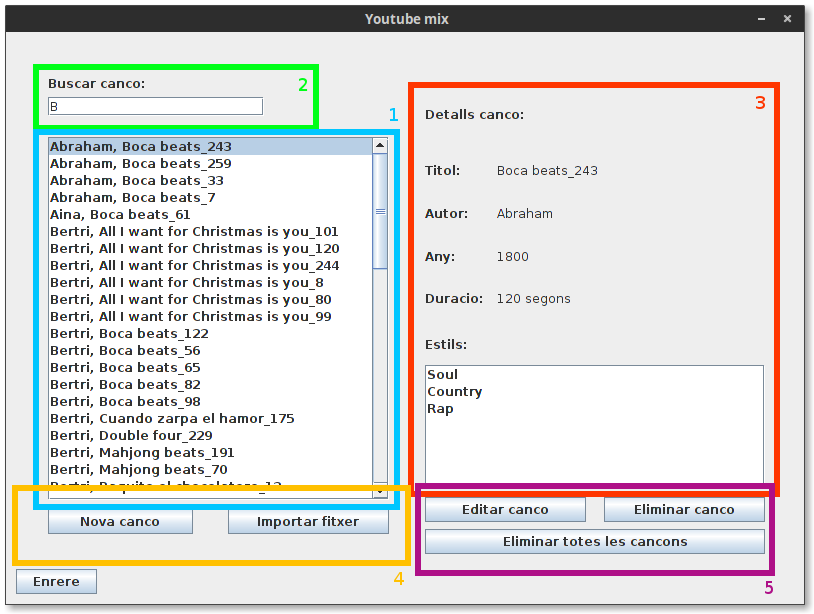Select song Bertri, Double four_229
814x614 pixels.
(211, 435)
